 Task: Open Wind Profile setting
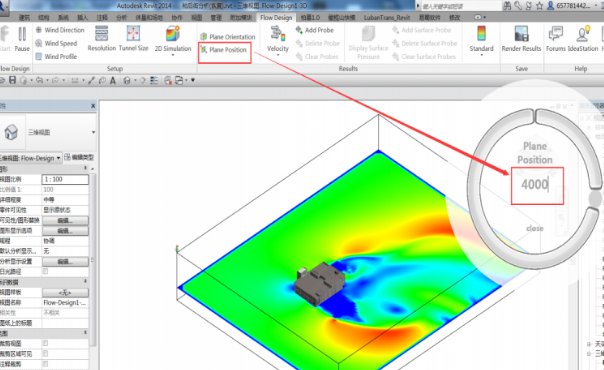[x=56, y=56]
